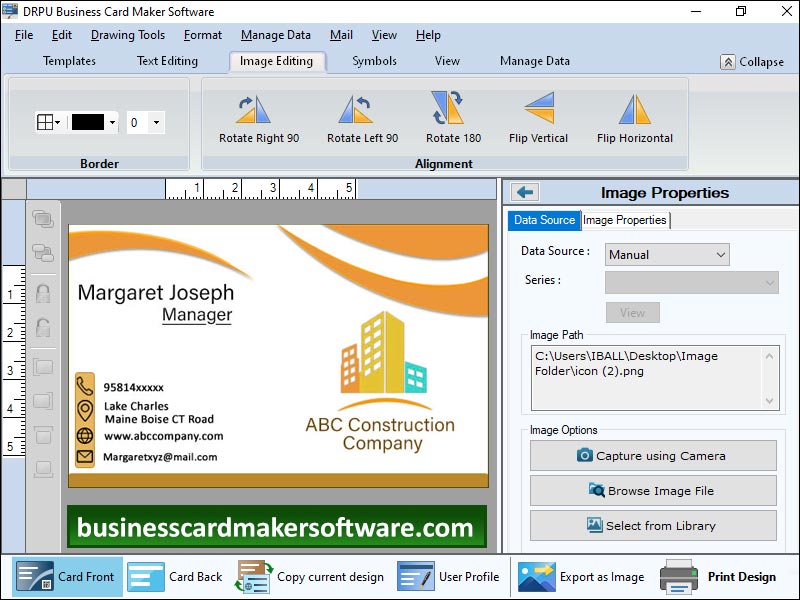Open the border style dropdown
The image size is (800, 600).
[x=49, y=123]
